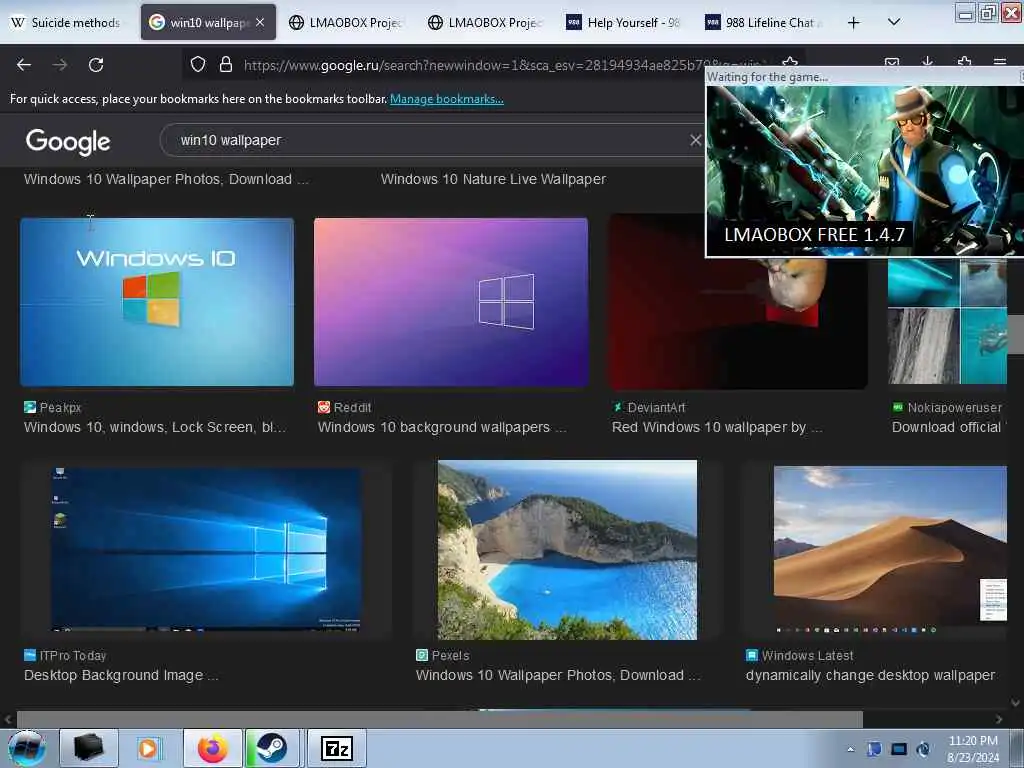Screen dimensions: 1024x768
Task: Switch to the second LMAOBOX Project tab
Action: coord(485,22)
